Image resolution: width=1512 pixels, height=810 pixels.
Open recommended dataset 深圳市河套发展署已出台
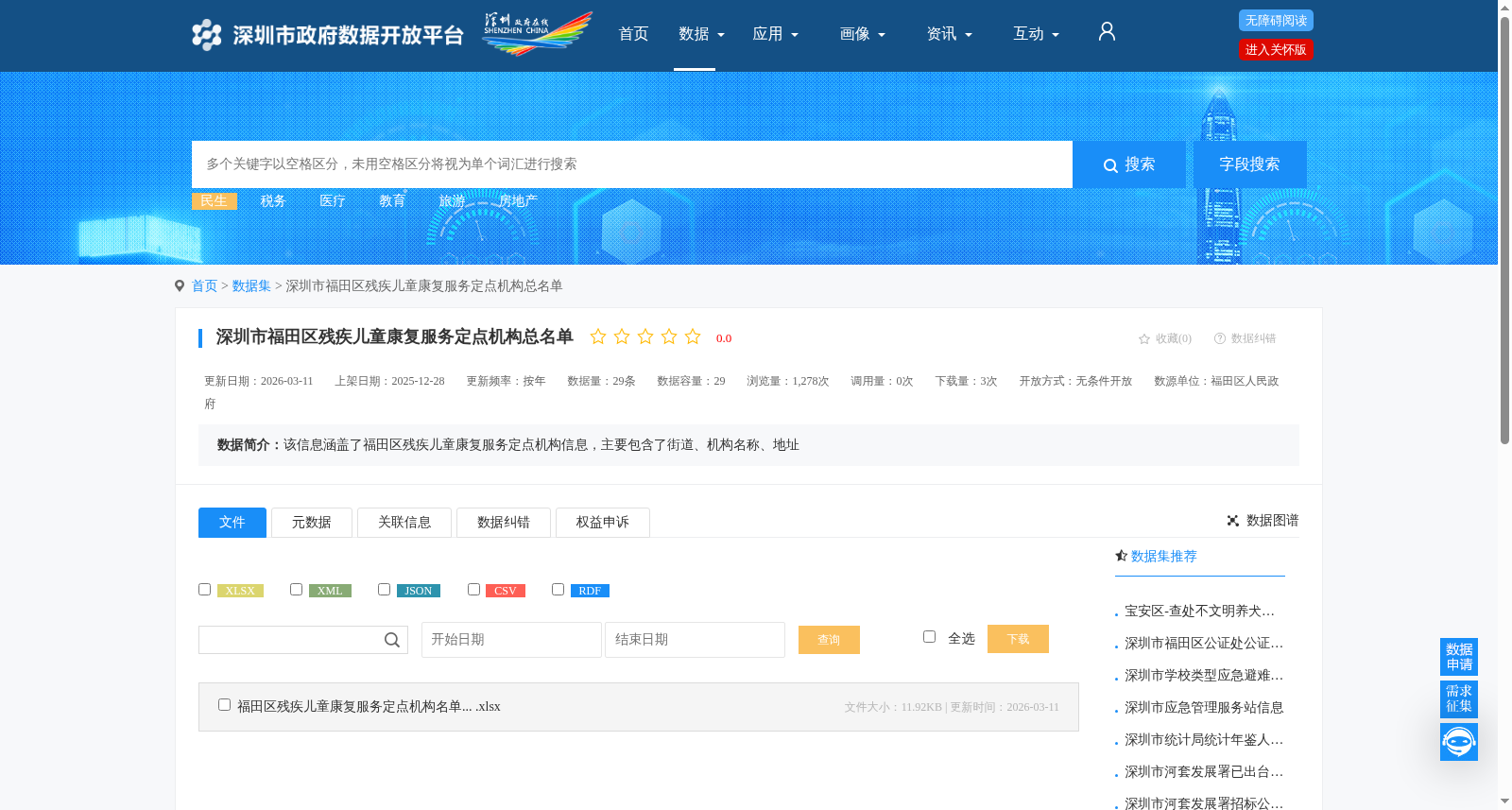(x=1203, y=772)
